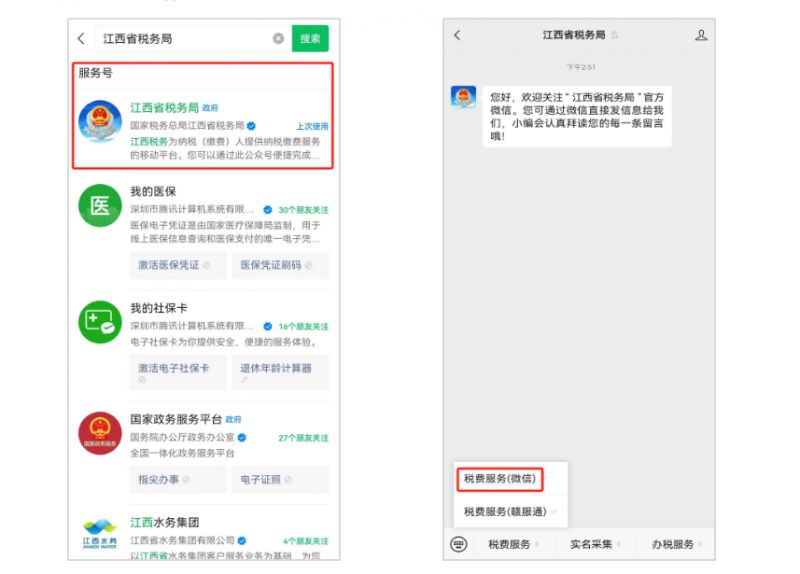Screen dimensions: 800x574
Task: Tap the 江西省税务局 avatar beside the welcome message
Action: pos(463,97)
